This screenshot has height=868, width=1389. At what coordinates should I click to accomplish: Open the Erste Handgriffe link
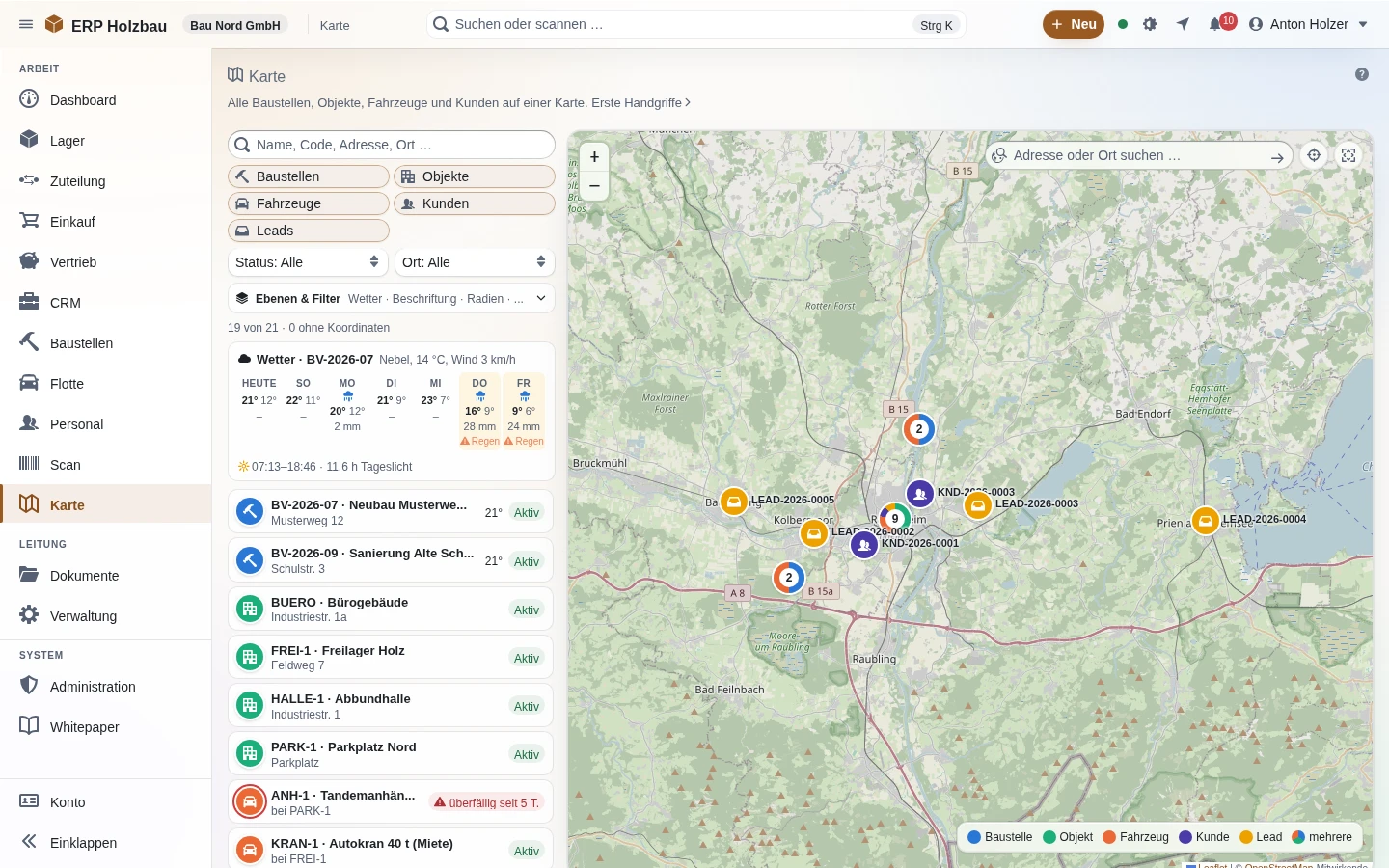640,102
